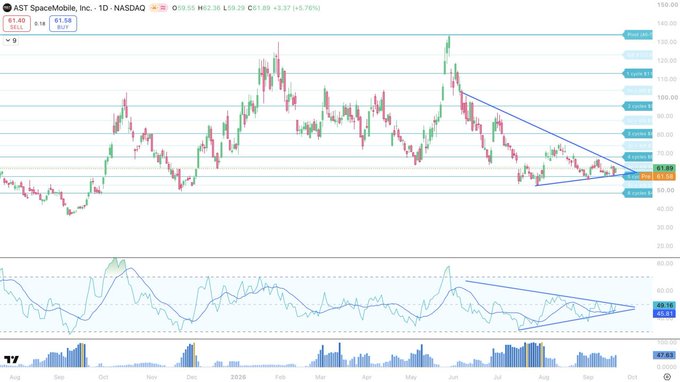The height and width of the screenshot is (382, 680).
Task: Click the red 61.40 SELL button
Action: (x=16, y=23)
